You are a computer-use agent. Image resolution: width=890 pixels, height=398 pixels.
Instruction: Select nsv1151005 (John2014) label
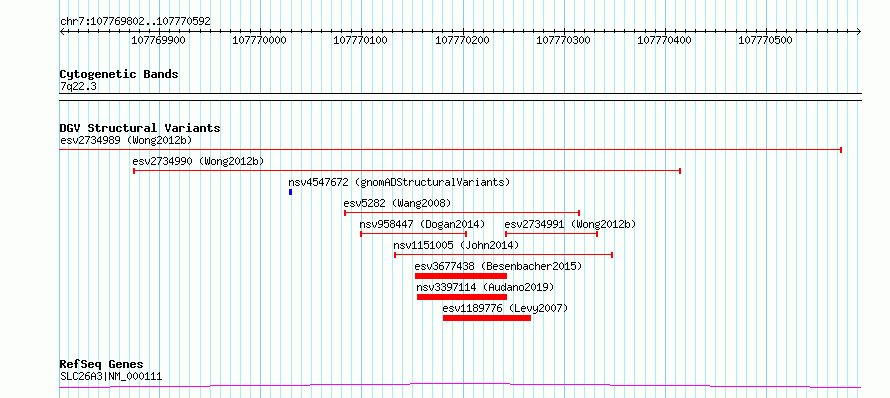[x=456, y=245]
